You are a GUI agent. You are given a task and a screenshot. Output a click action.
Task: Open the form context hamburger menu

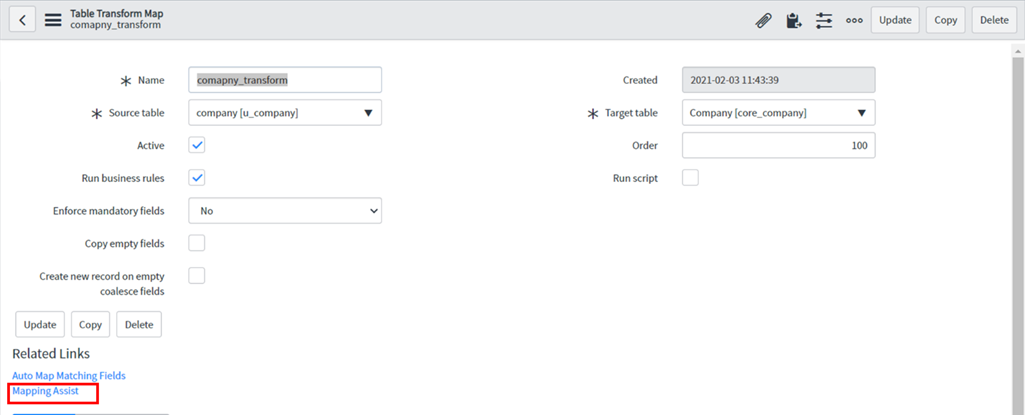click(x=53, y=20)
